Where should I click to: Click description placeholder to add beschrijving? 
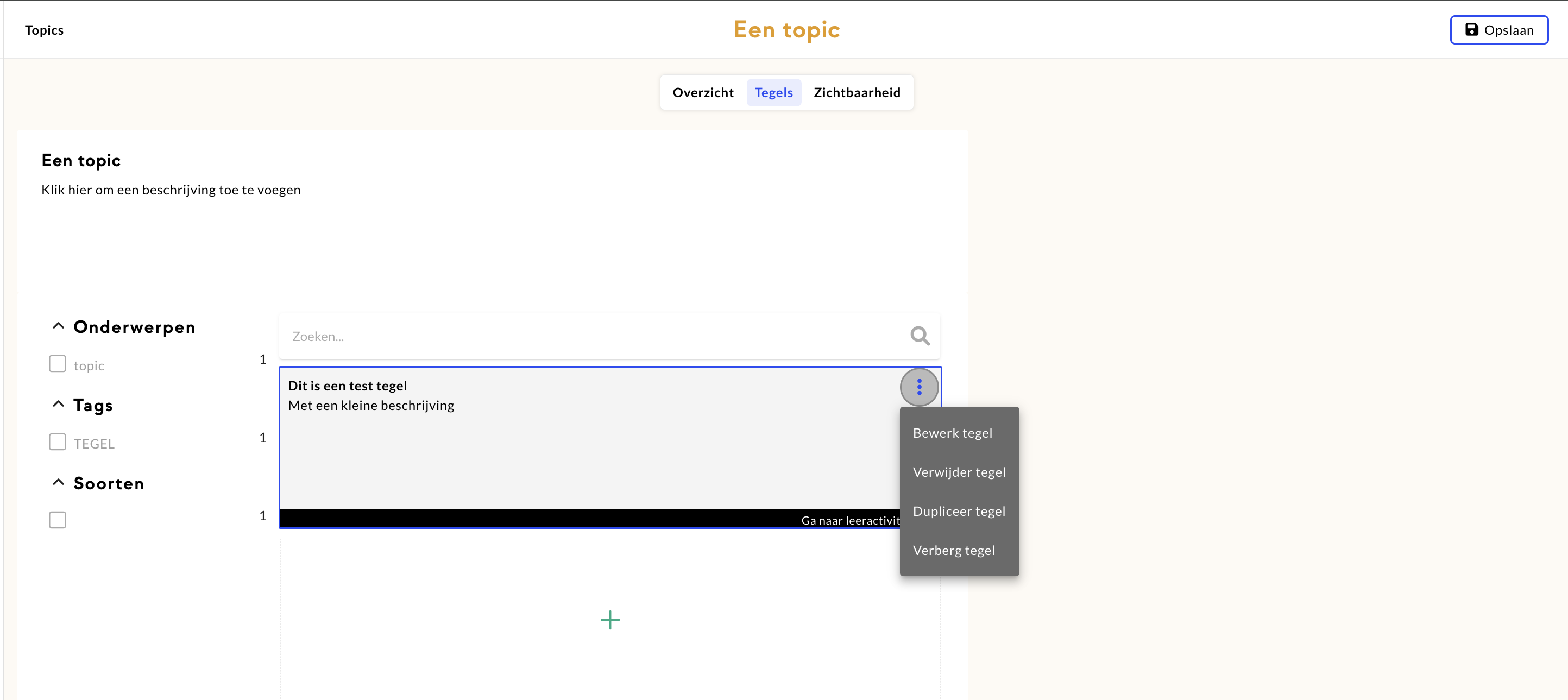click(171, 190)
